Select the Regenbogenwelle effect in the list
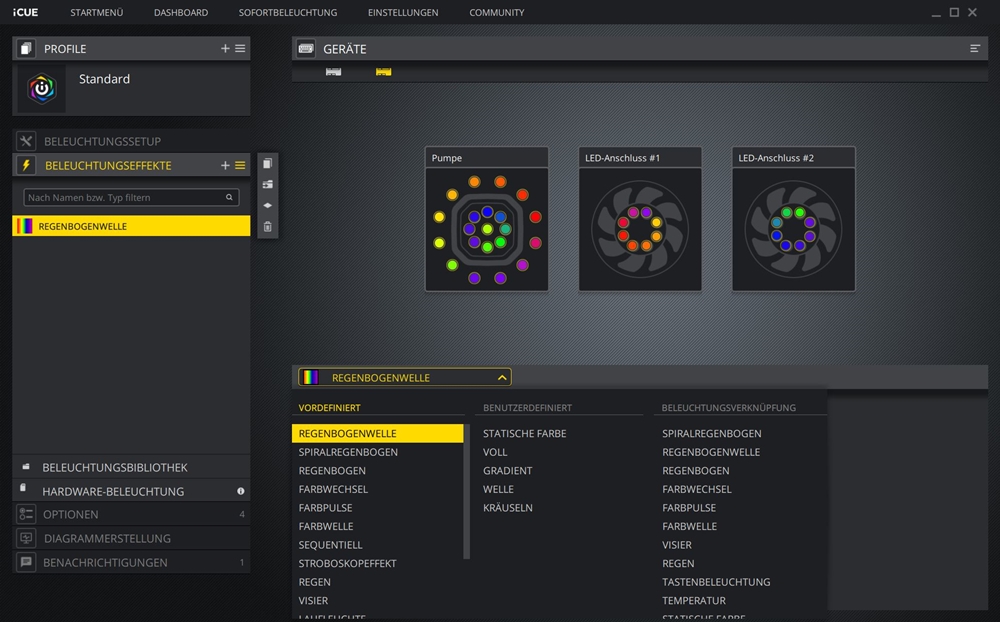The image size is (1000, 622). pyautogui.click(x=131, y=226)
